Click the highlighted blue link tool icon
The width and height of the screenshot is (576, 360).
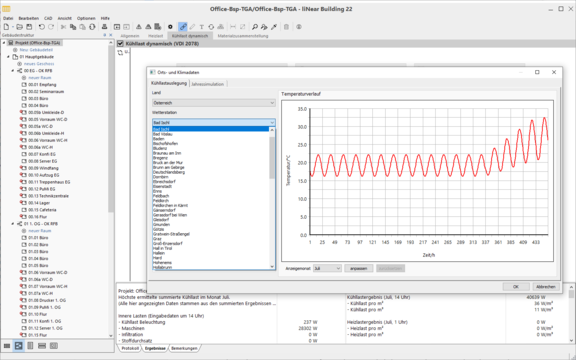pyautogui.click(x=183, y=27)
